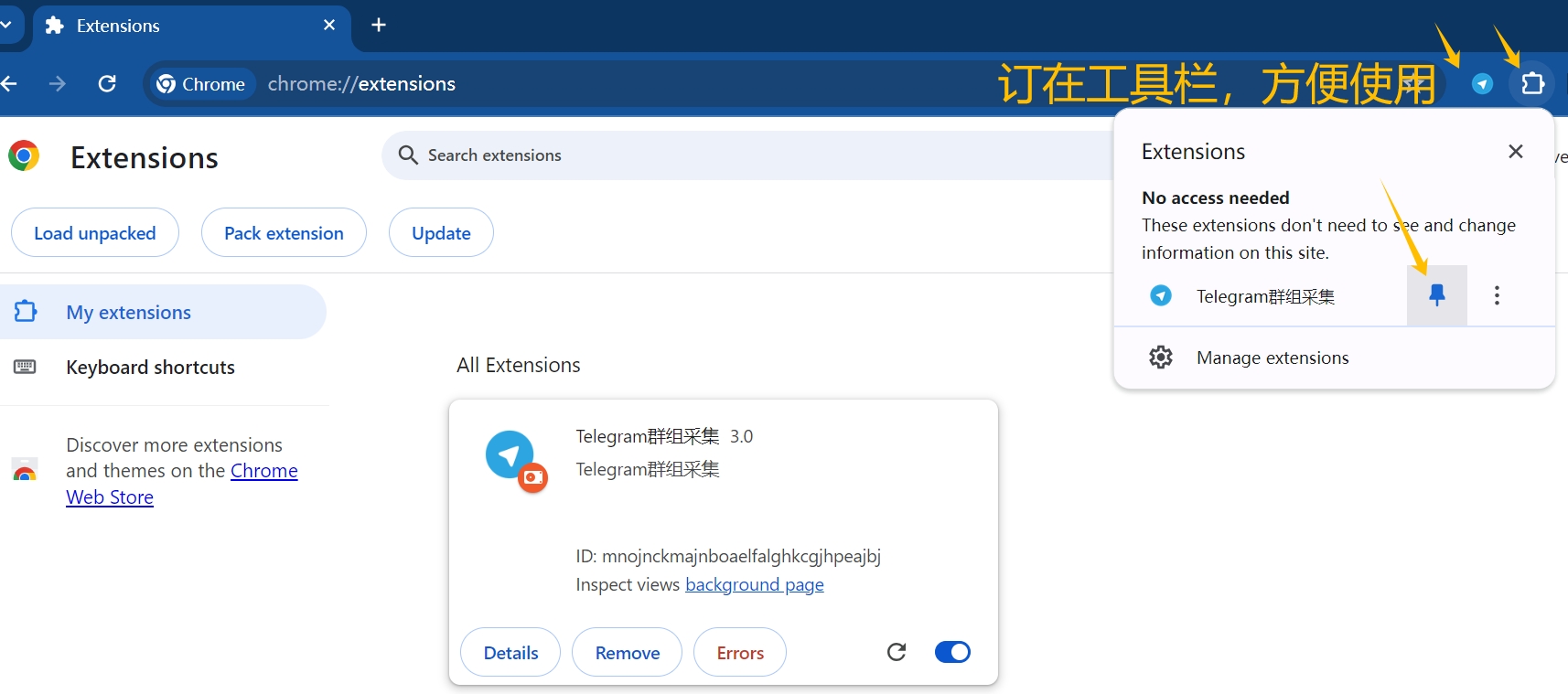The height and width of the screenshot is (694, 1568).
Task: Reload the page using the toolbar refresh icon
Action: pos(107,84)
